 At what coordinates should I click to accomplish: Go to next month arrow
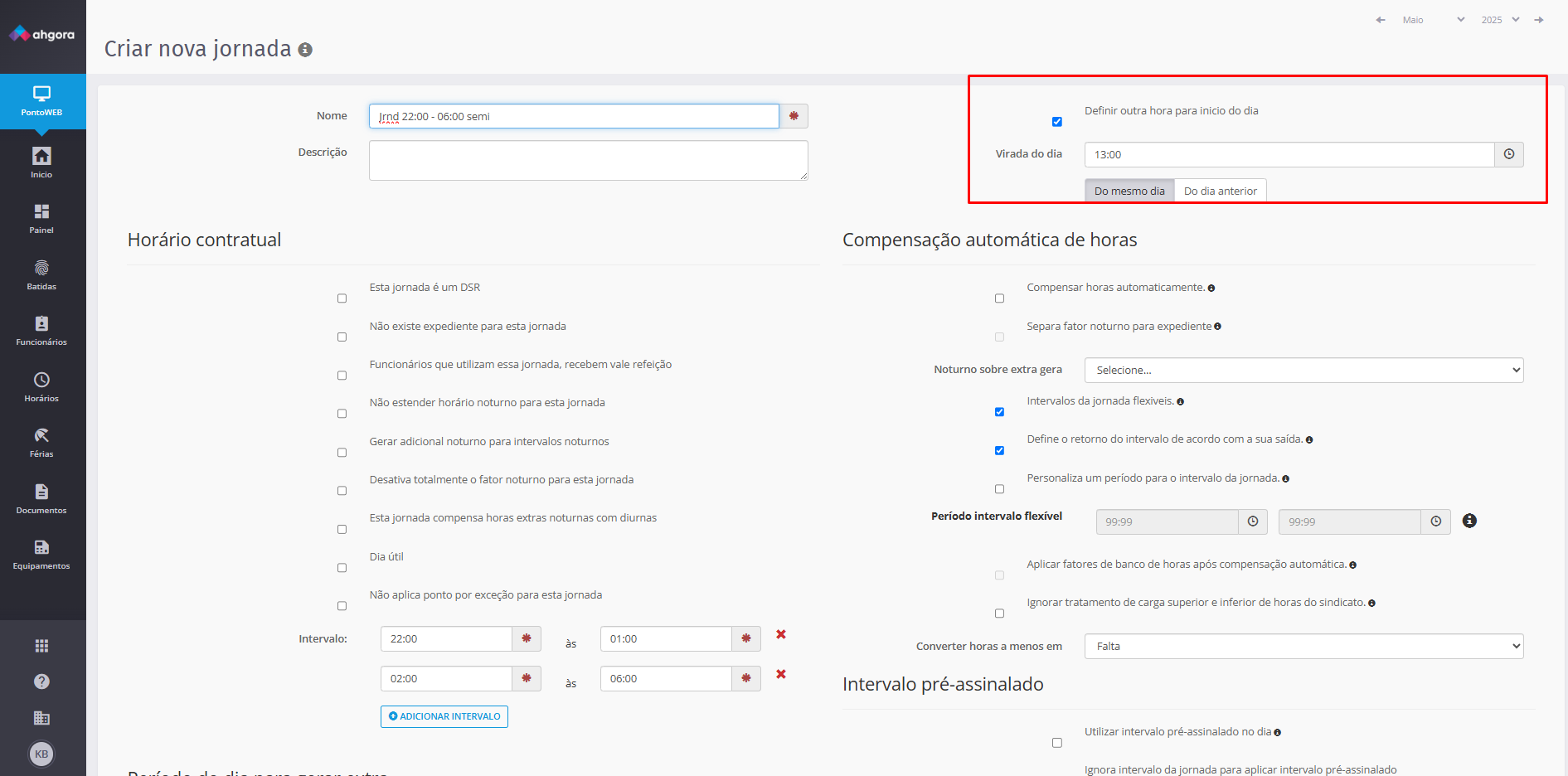pyautogui.click(x=1539, y=20)
